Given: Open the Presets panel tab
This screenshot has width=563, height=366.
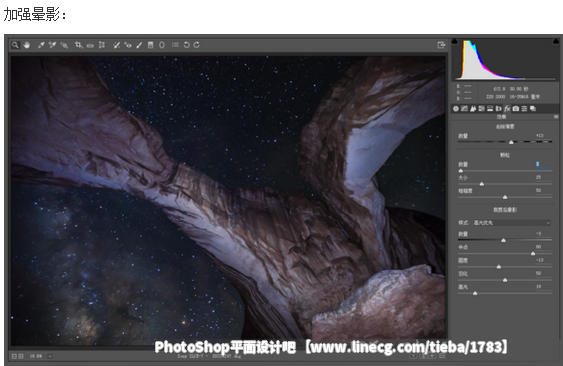Looking at the screenshot, I should coord(525,108).
